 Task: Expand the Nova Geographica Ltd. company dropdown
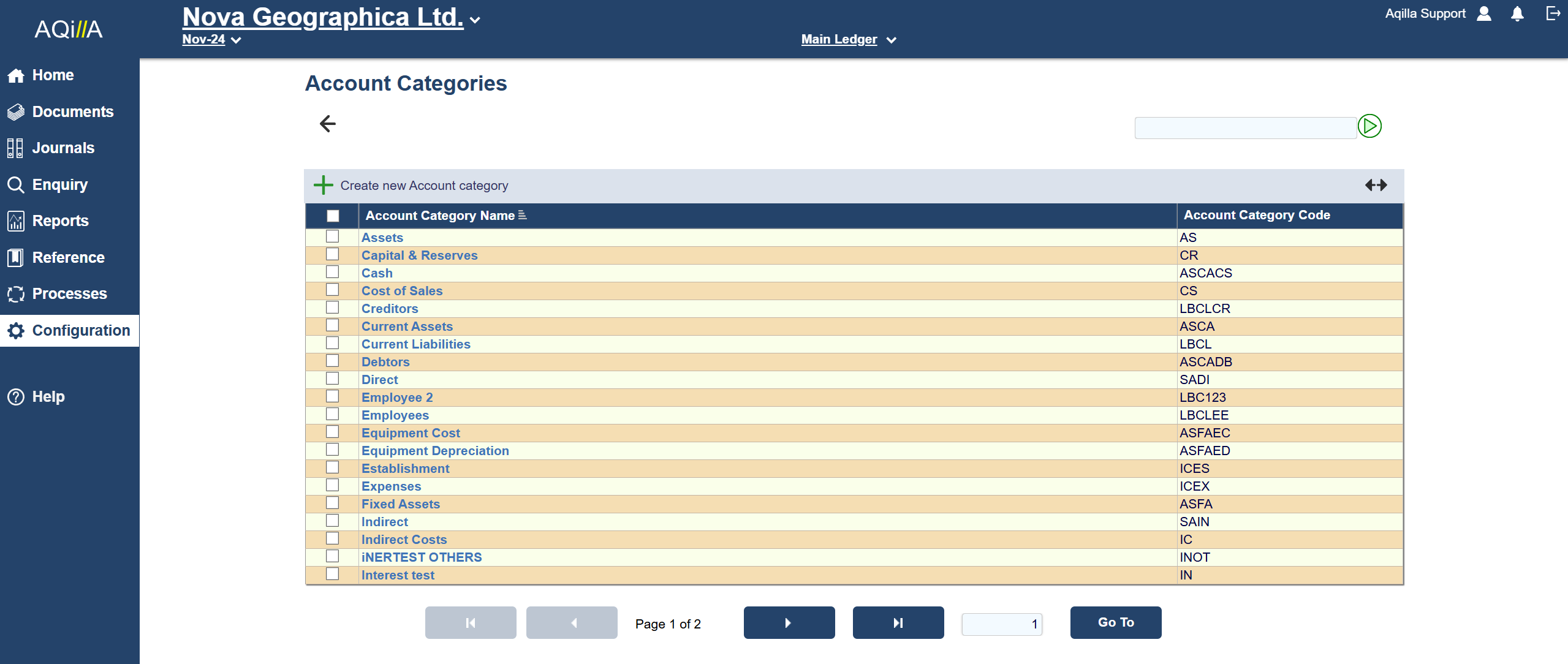click(475, 20)
